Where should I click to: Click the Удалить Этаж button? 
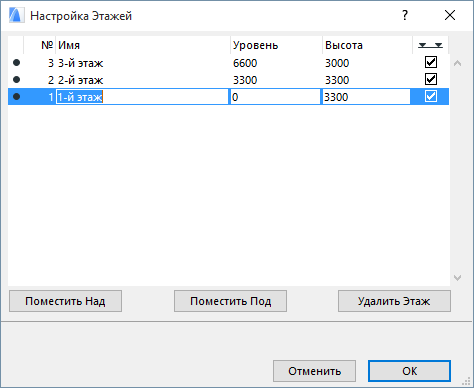(394, 301)
